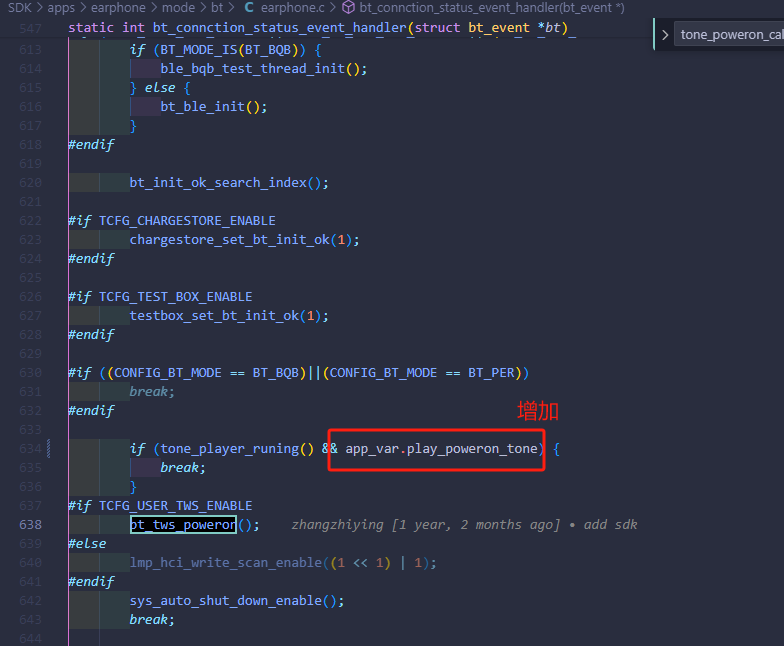Click the CONFIG_BT_MODE == BT_BQB directive line

click(x=298, y=372)
